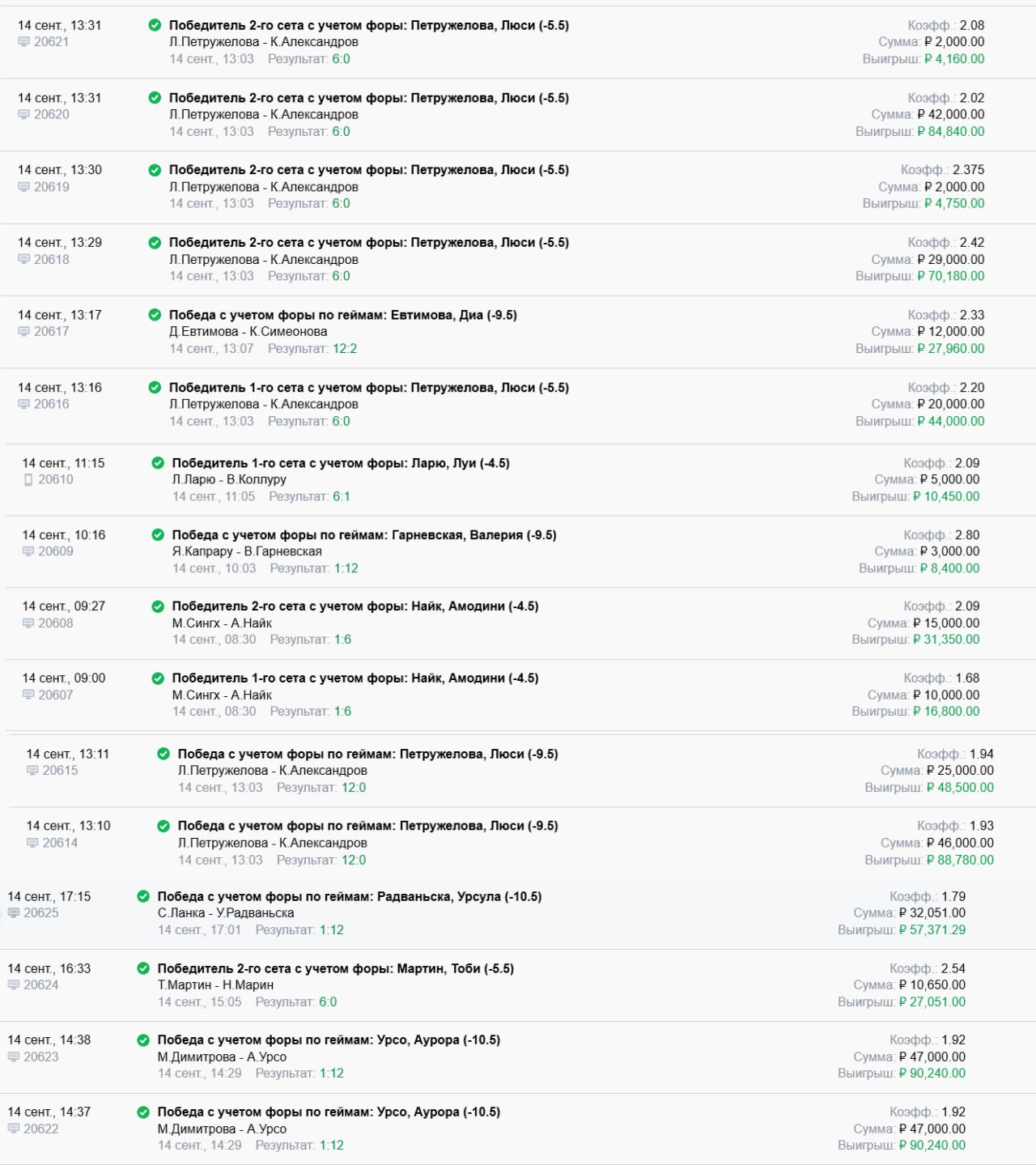Open the Т.Мартин - Н.Марин match

215,984
